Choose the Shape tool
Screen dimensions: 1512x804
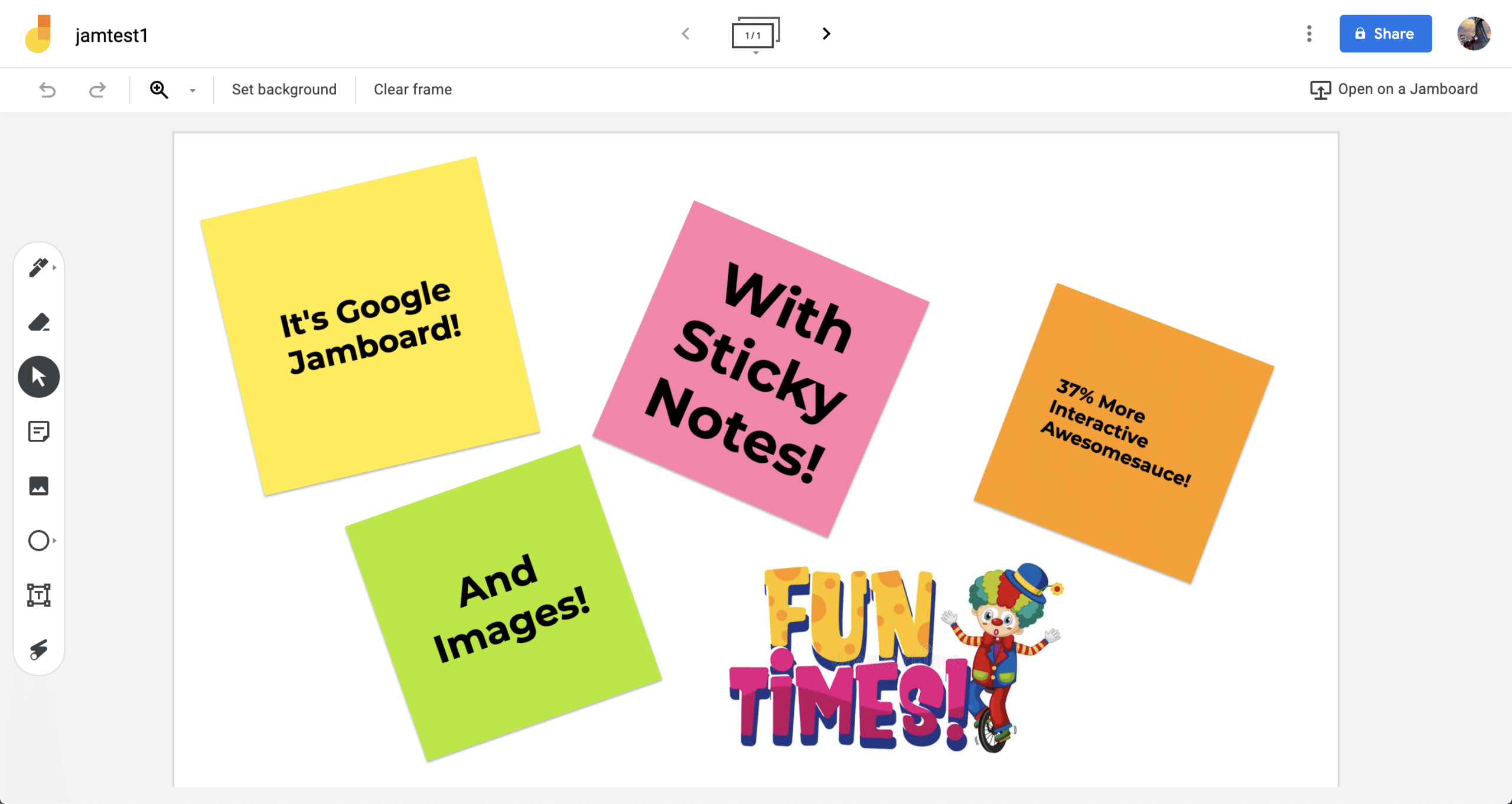(x=38, y=541)
